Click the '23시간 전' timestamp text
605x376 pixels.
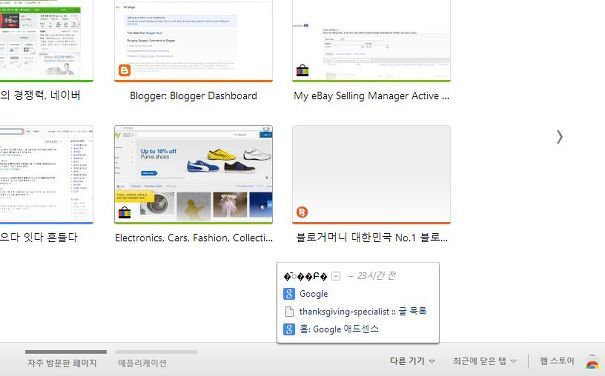pos(375,276)
